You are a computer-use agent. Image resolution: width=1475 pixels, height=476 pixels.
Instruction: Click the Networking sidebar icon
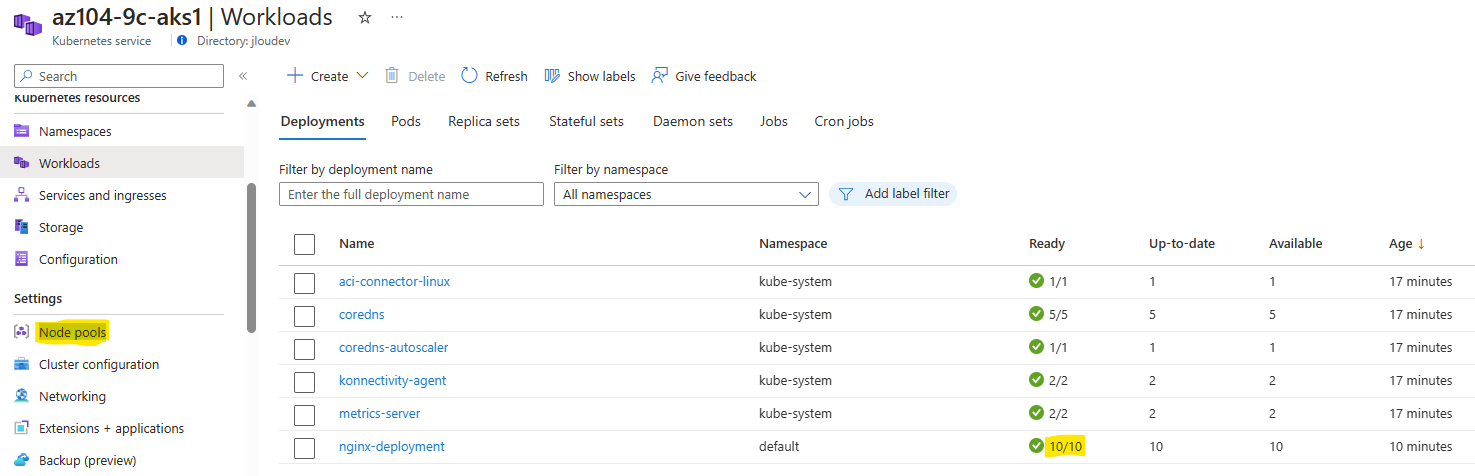click(21, 396)
